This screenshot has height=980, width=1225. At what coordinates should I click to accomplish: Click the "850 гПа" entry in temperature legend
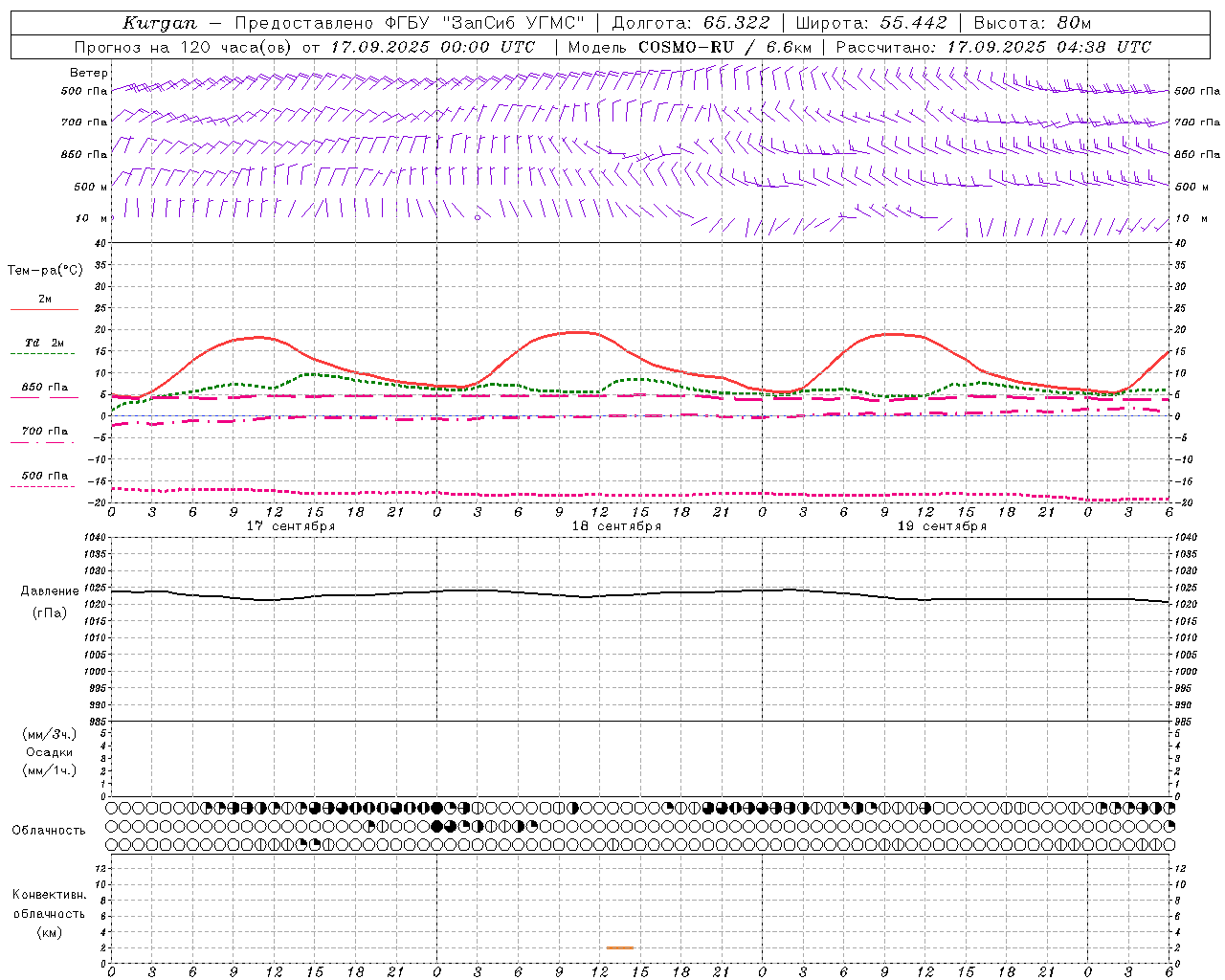45,388
